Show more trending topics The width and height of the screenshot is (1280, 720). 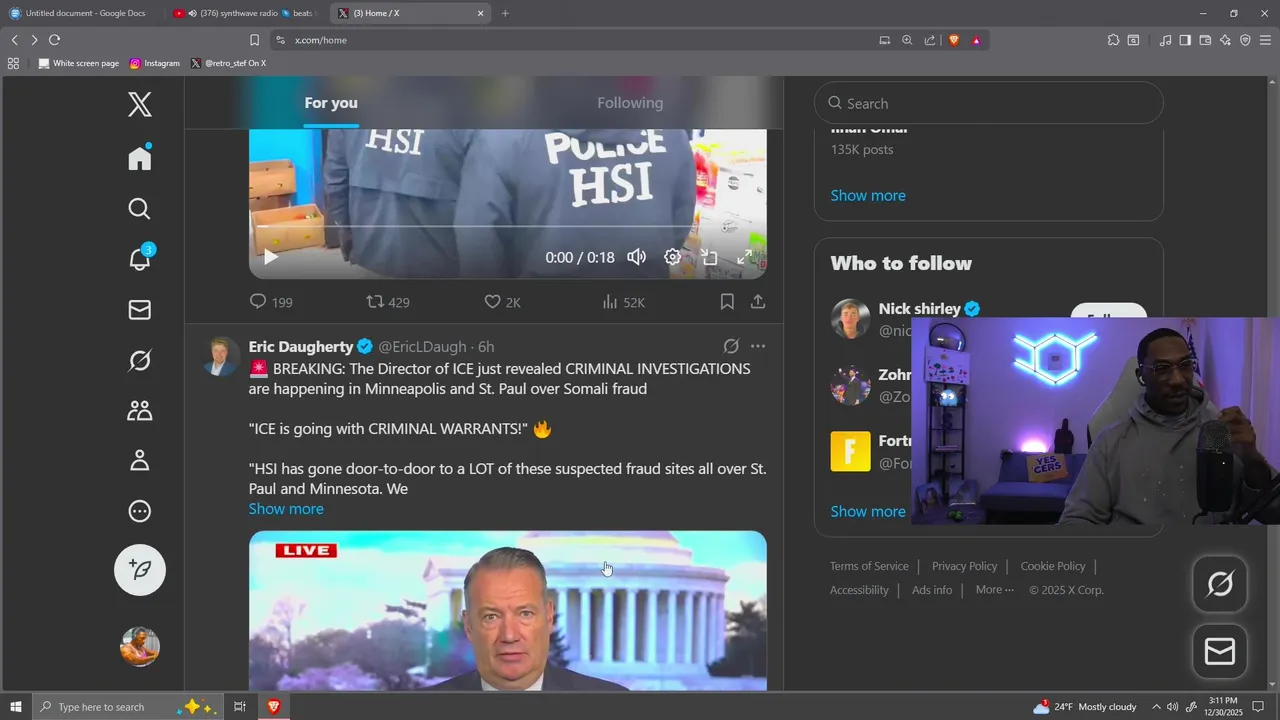tap(868, 195)
